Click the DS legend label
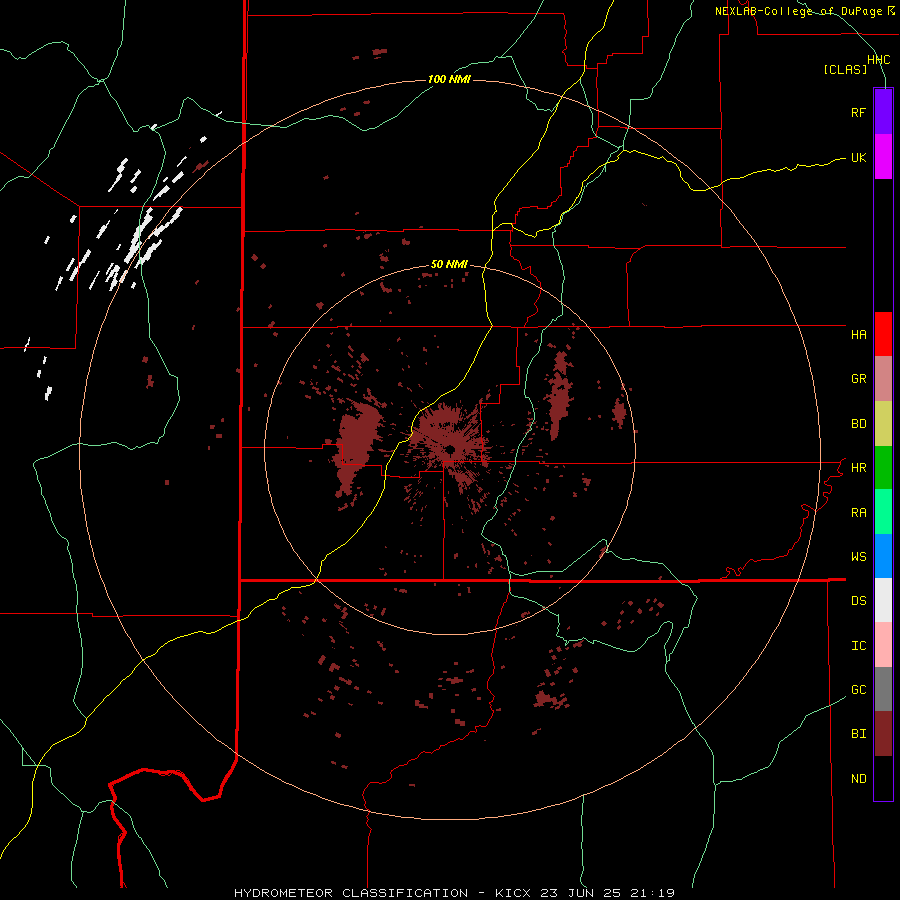The height and width of the screenshot is (900, 900). [858, 601]
